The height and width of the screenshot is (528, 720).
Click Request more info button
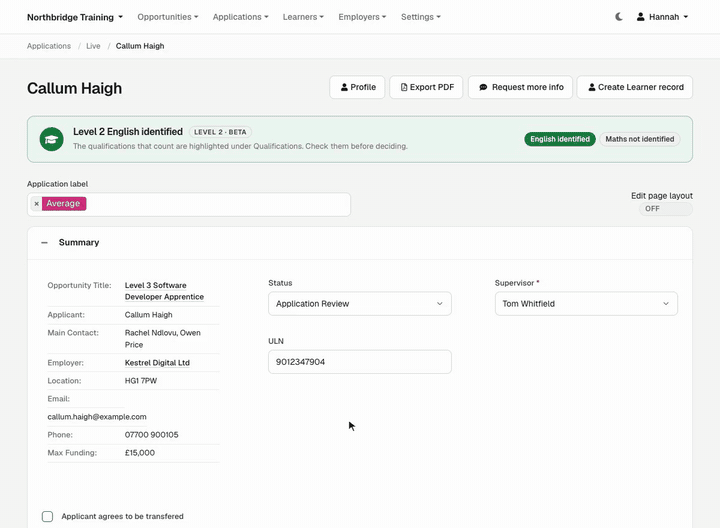(x=520, y=87)
